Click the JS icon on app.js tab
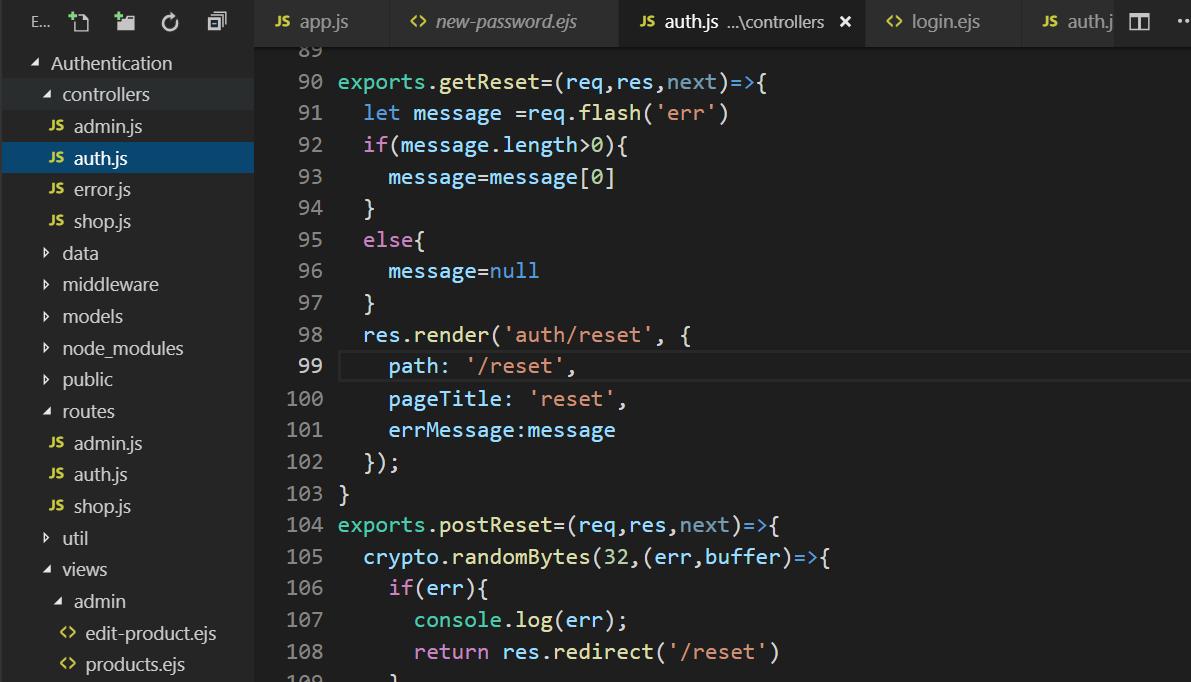Image resolution: width=1191 pixels, height=682 pixels. coord(283,21)
